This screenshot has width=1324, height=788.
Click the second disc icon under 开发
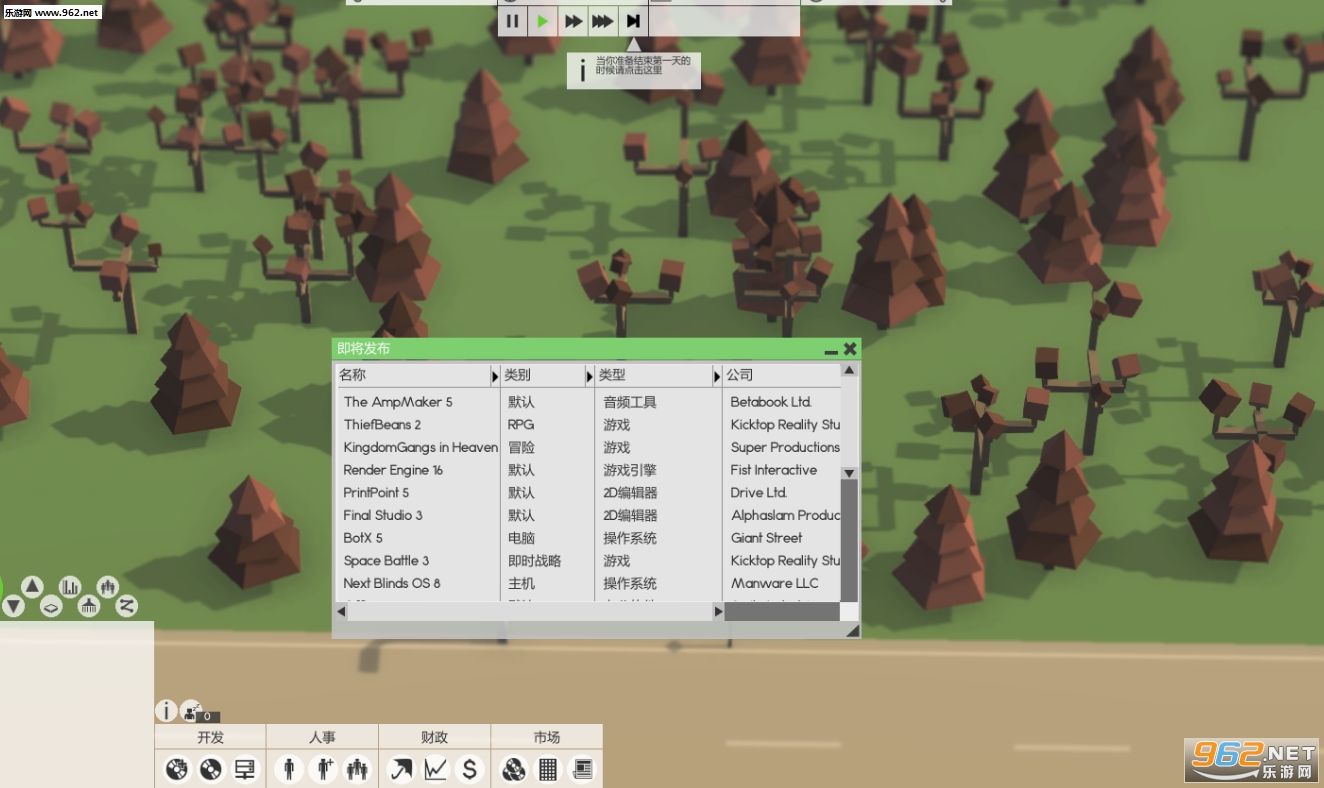pos(210,769)
